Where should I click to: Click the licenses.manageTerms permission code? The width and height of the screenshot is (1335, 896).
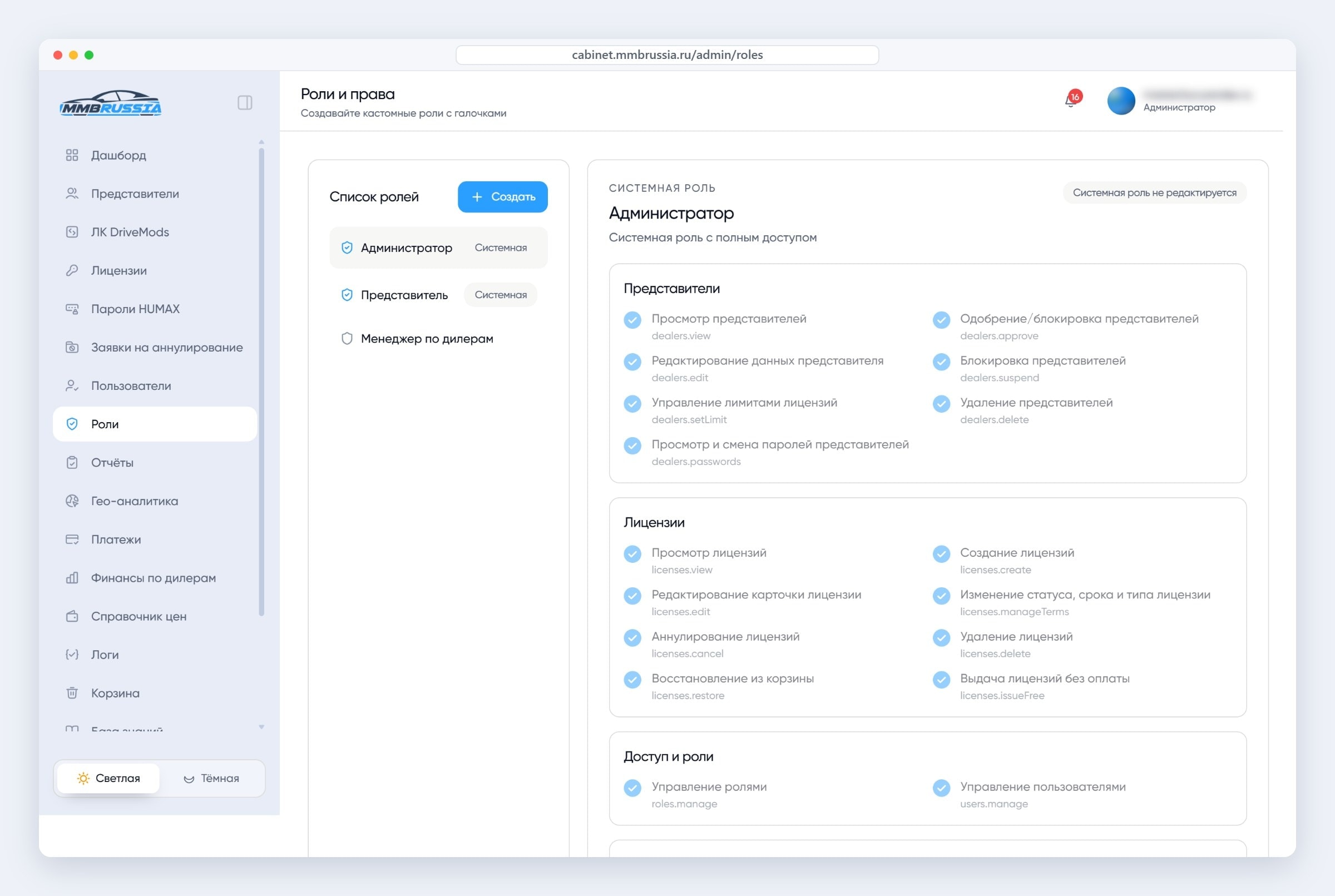tap(1014, 611)
